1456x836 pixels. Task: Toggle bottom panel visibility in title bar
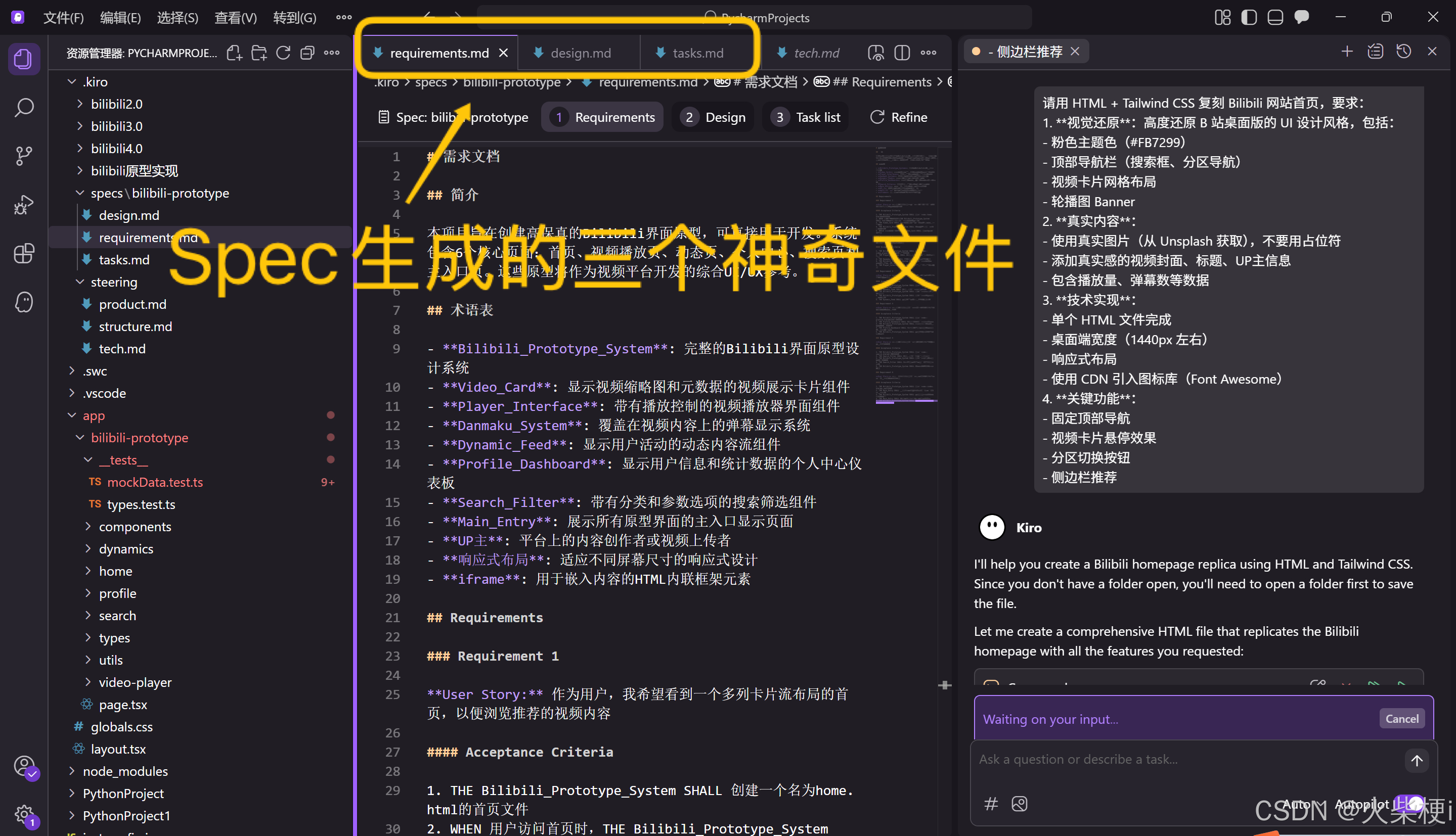point(1275,17)
